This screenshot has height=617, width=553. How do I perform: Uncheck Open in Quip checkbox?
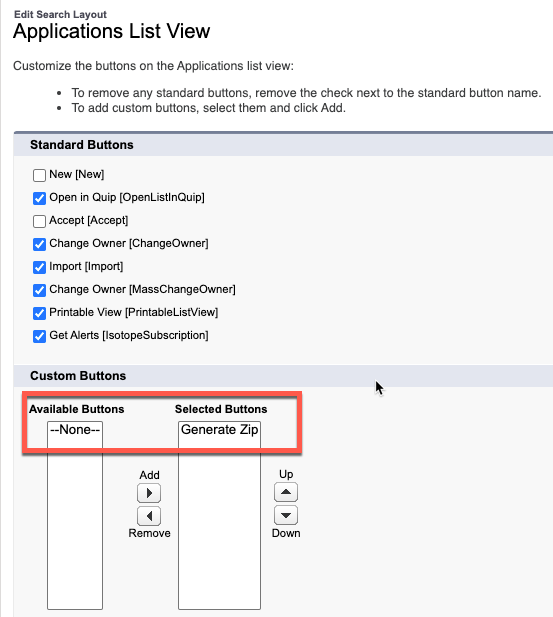point(39,198)
